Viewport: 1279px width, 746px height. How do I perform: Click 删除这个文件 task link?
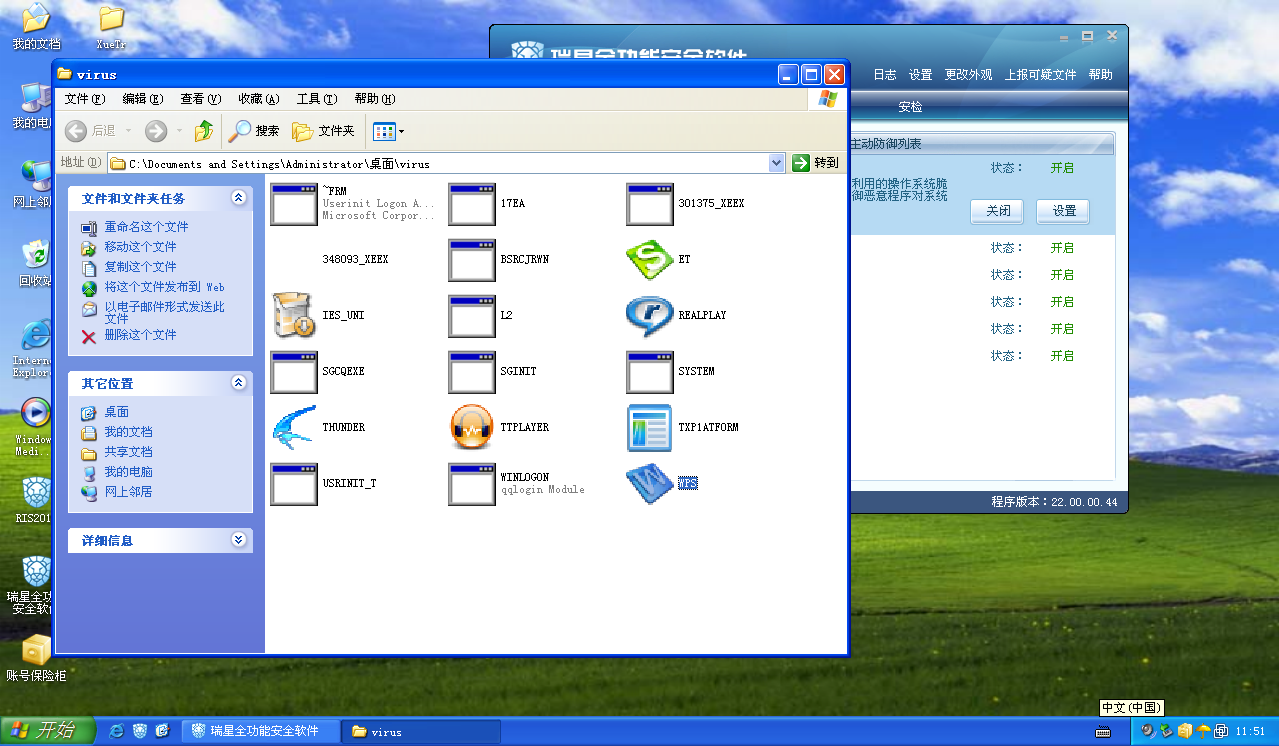click(x=140, y=335)
